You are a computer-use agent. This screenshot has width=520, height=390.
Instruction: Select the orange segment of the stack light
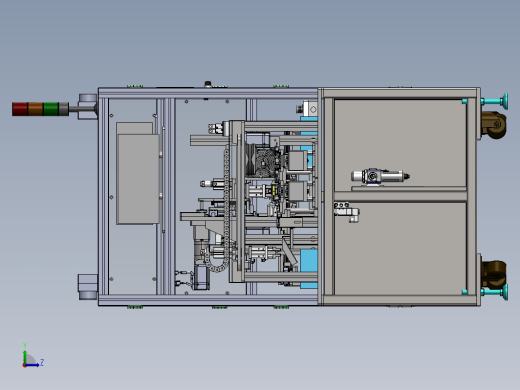tap(35, 109)
